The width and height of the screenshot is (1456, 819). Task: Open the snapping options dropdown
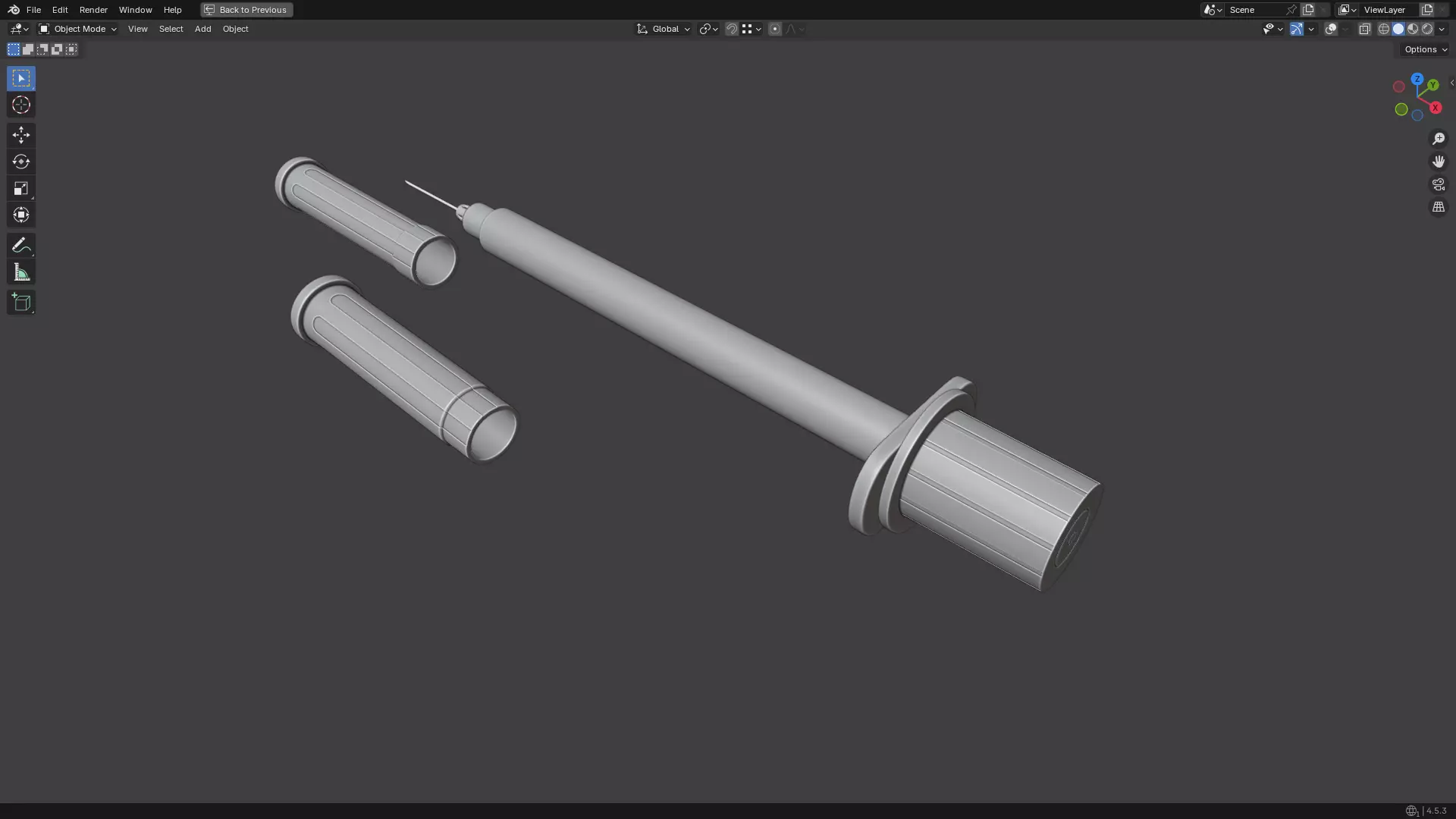pyautogui.click(x=752, y=29)
